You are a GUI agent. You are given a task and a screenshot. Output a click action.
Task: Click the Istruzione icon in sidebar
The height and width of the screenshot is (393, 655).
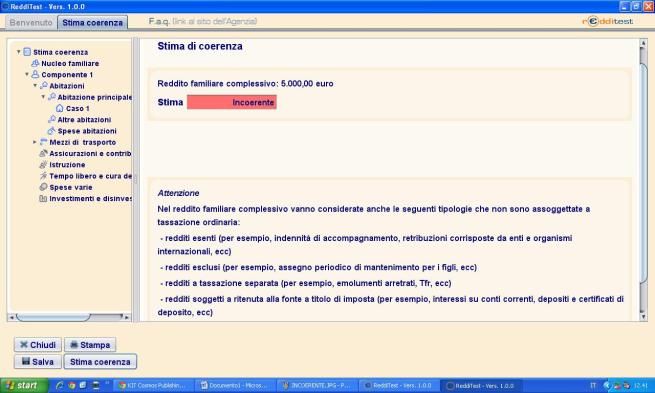pyautogui.click(x=43, y=165)
